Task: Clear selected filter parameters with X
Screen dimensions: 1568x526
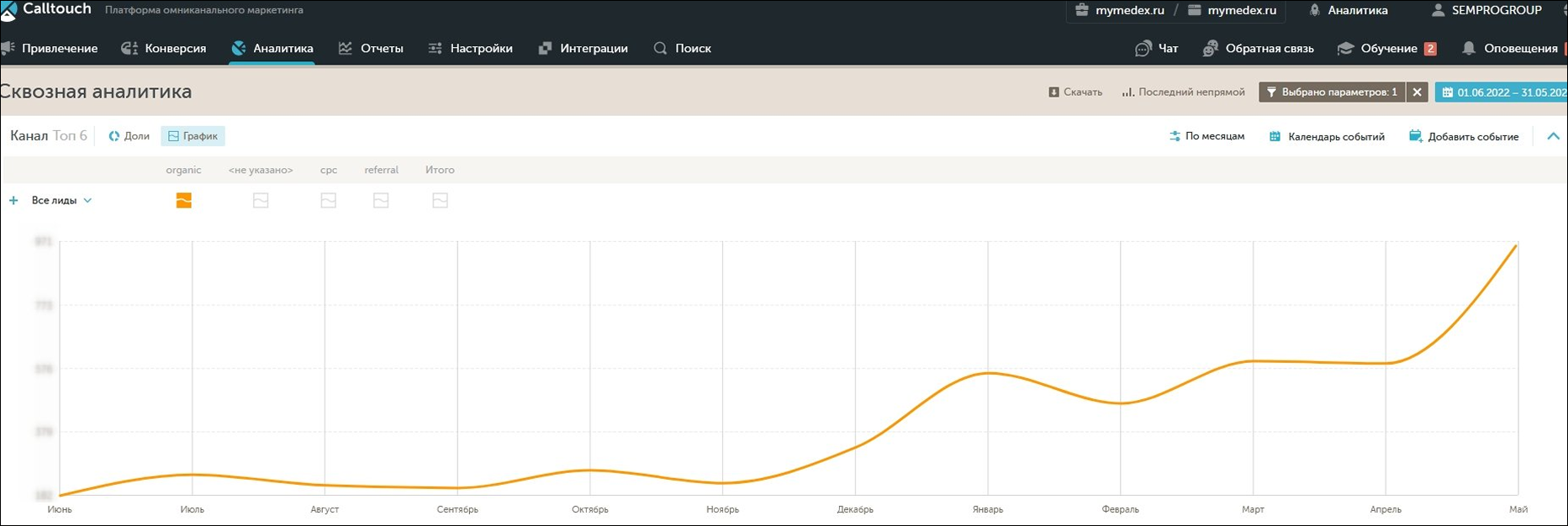Action: click(1417, 92)
